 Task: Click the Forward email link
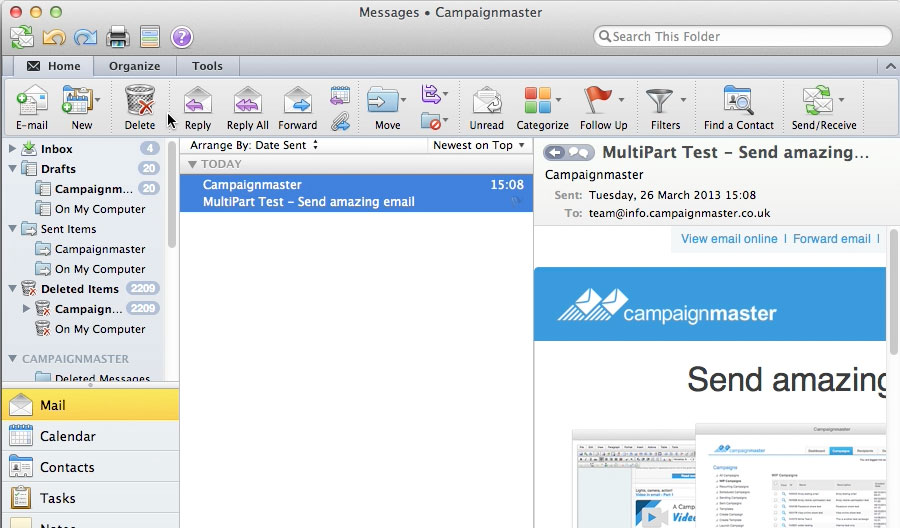pyautogui.click(x=832, y=239)
